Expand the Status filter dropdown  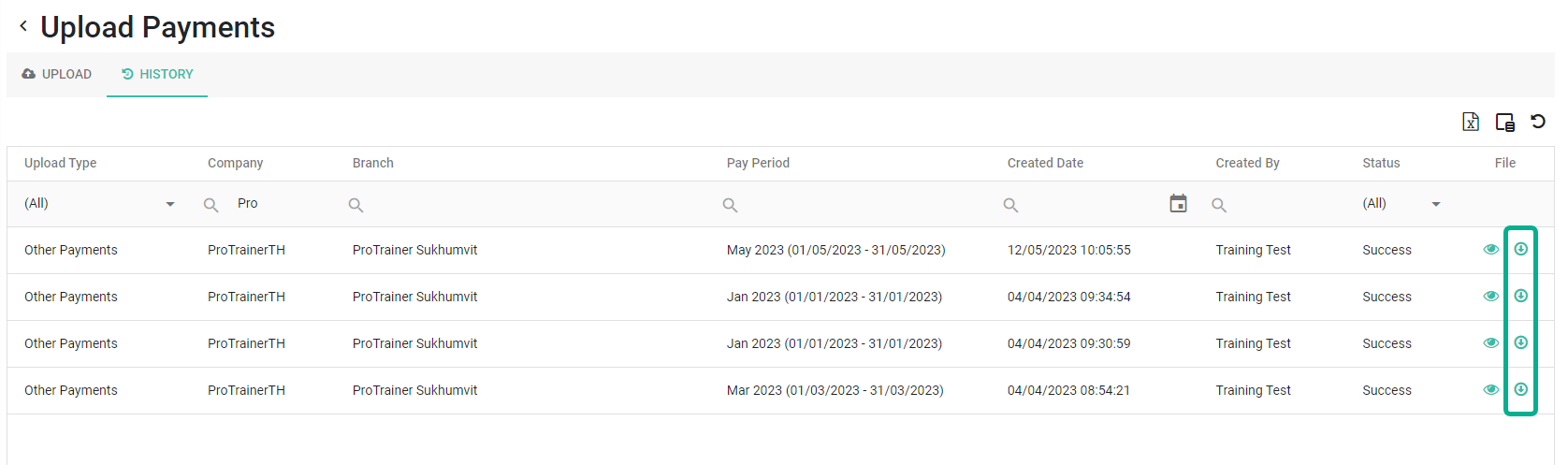(x=1436, y=204)
